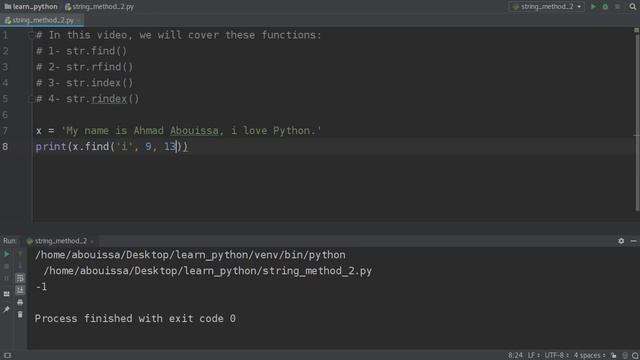Viewport: 640px width, 360px height.
Task: Open the UTF-8 encoding selector
Action: 556,355
